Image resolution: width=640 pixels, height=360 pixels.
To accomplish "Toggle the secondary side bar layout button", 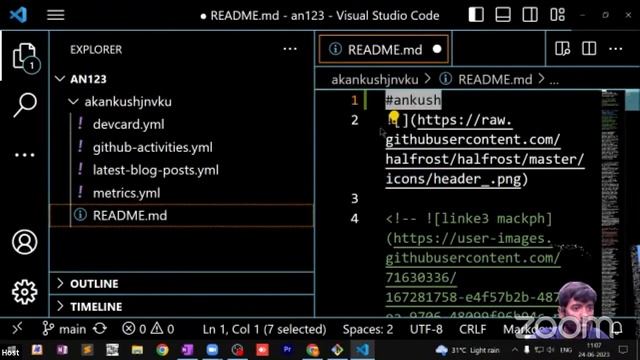I will (x=530, y=15).
